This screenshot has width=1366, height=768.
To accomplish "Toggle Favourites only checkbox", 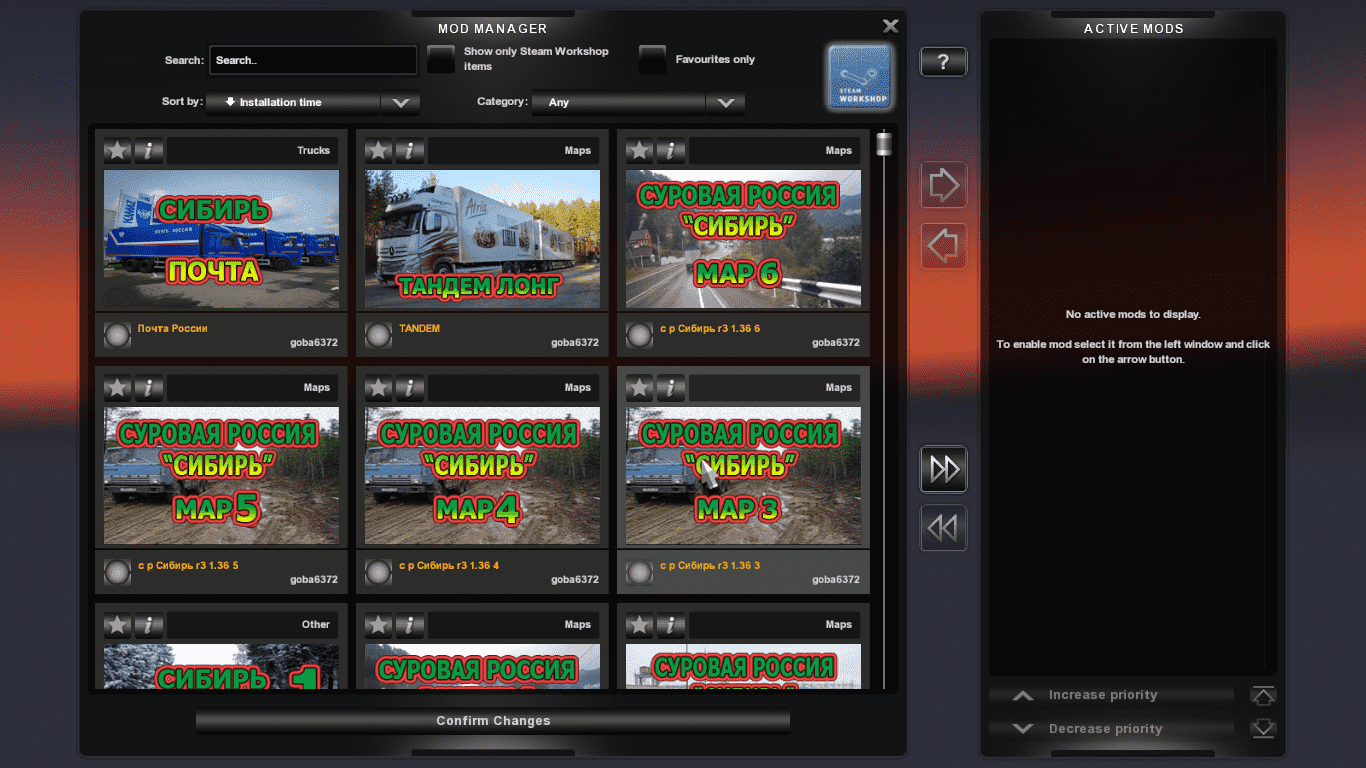I will coord(653,59).
